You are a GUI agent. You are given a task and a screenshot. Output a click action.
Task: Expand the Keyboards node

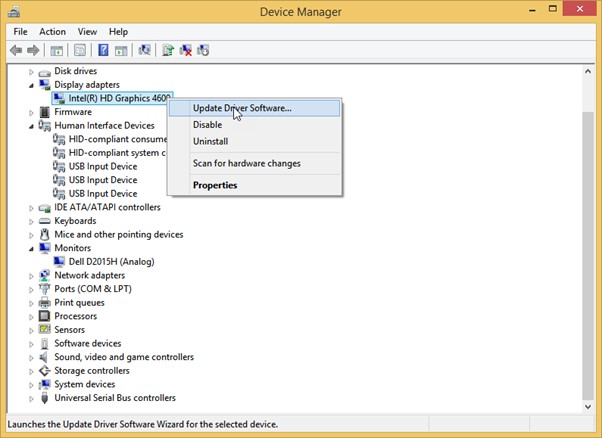coord(31,221)
